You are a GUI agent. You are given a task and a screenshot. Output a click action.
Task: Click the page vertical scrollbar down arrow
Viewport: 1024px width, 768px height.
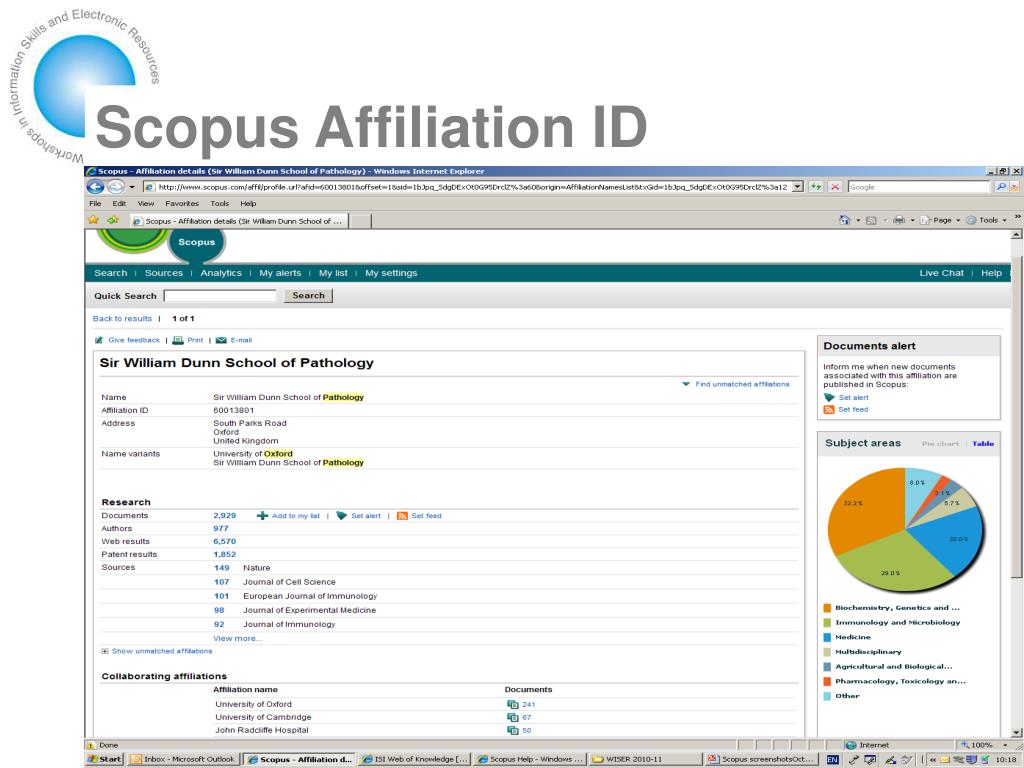(x=1016, y=732)
